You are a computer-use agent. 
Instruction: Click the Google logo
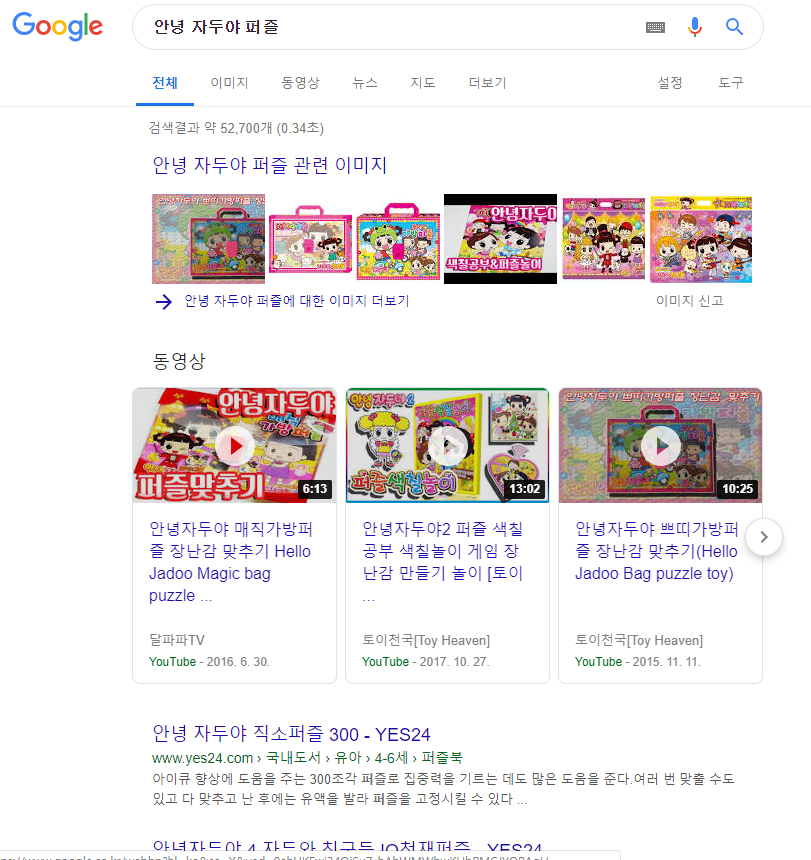(x=58, y=26)
